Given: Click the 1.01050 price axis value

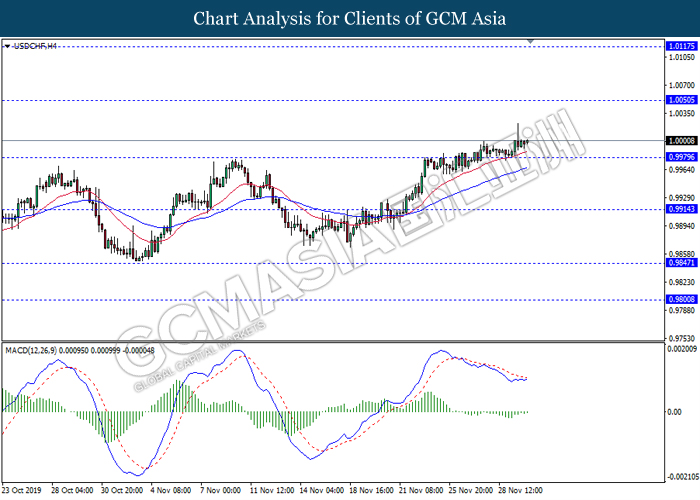Looking at the screenshot, I should pos(682,57).
